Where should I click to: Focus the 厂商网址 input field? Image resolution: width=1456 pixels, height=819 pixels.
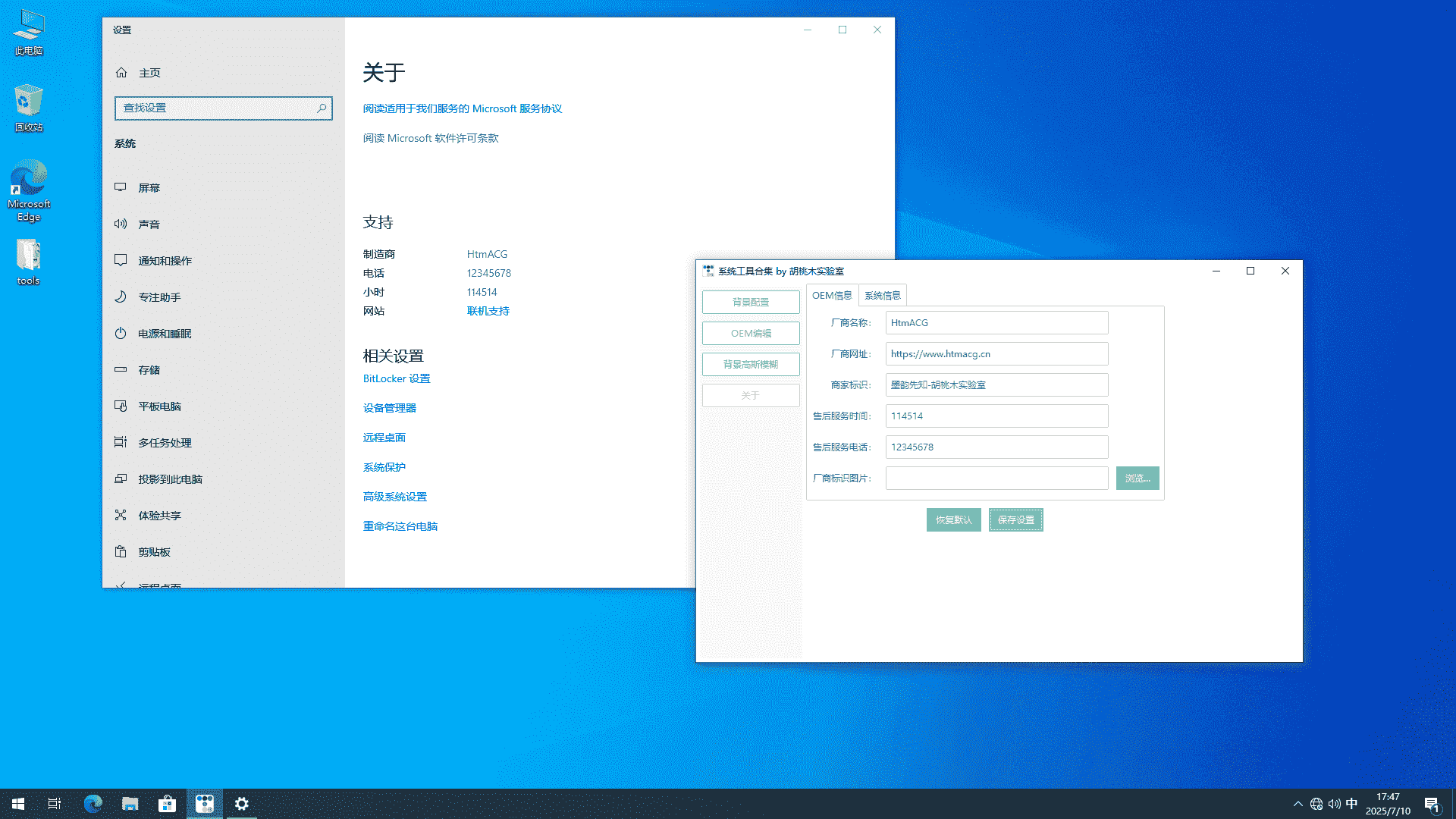pyautogui.click(x=996, y=353)
